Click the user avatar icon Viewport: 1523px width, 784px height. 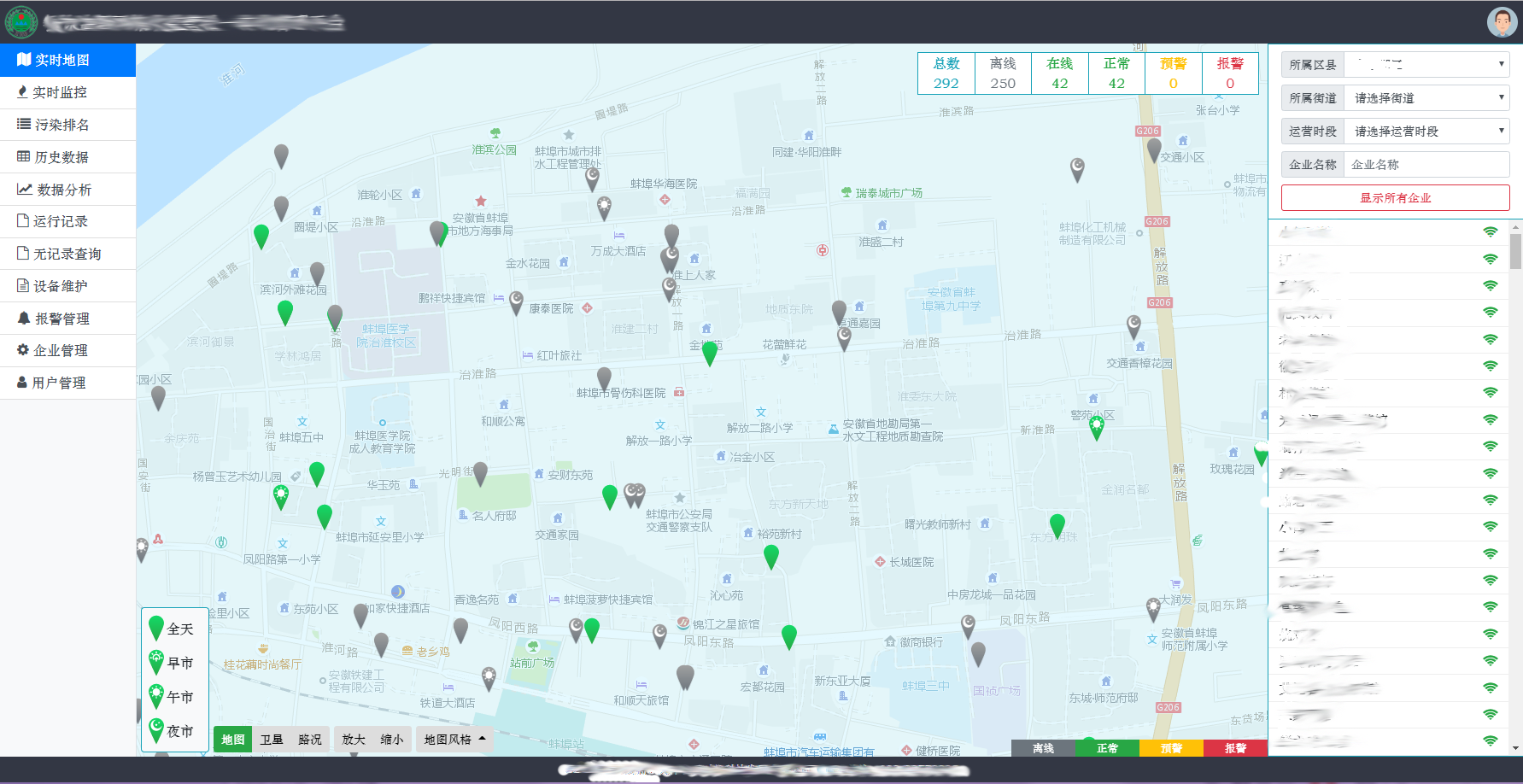(x=1502, y=22)
